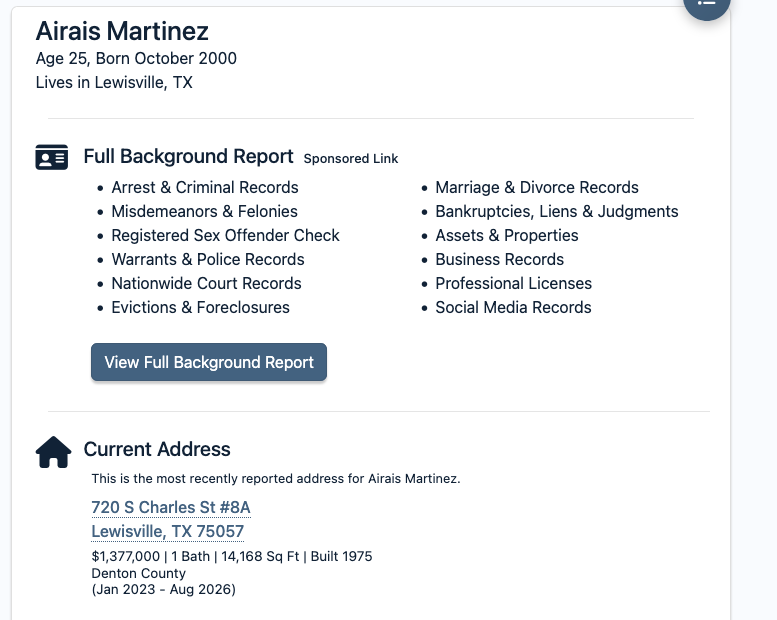This screenshot has width=777, height=620.
Task: Click the Sponsored Link label
Action: coord(351,159)
